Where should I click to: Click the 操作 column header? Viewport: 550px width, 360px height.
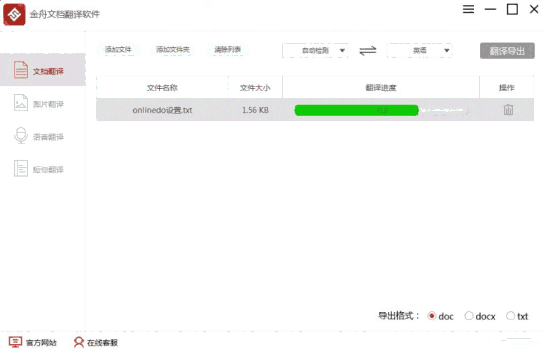pyautogui.click(x=507, y=88)
